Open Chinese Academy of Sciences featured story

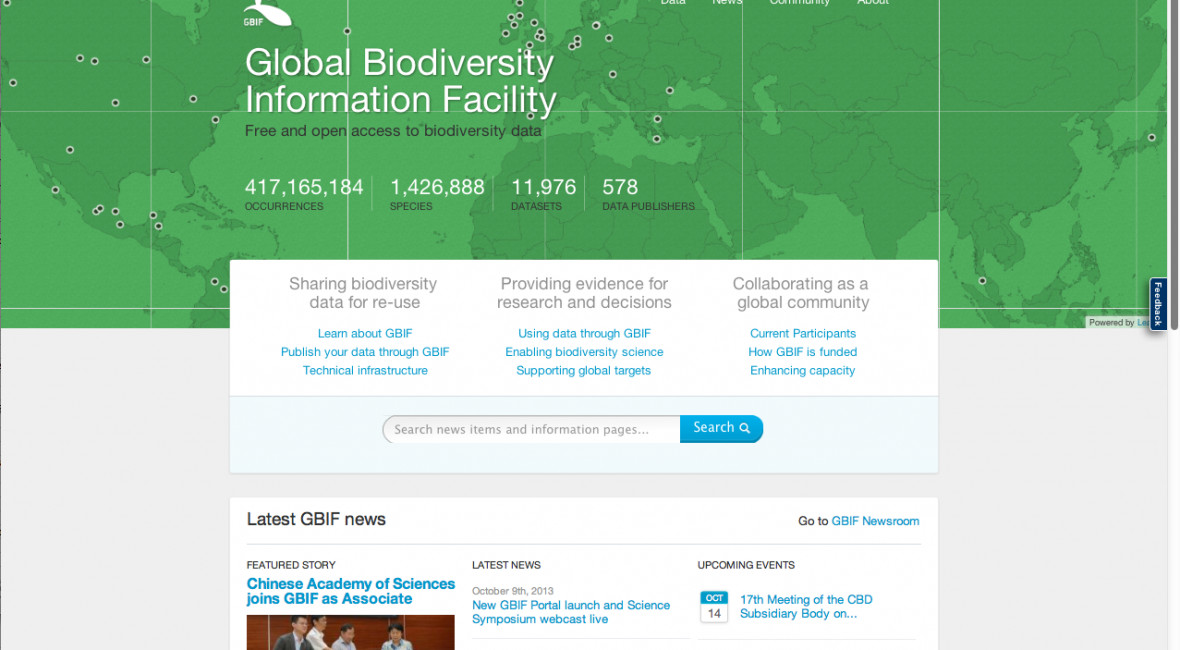350,591
